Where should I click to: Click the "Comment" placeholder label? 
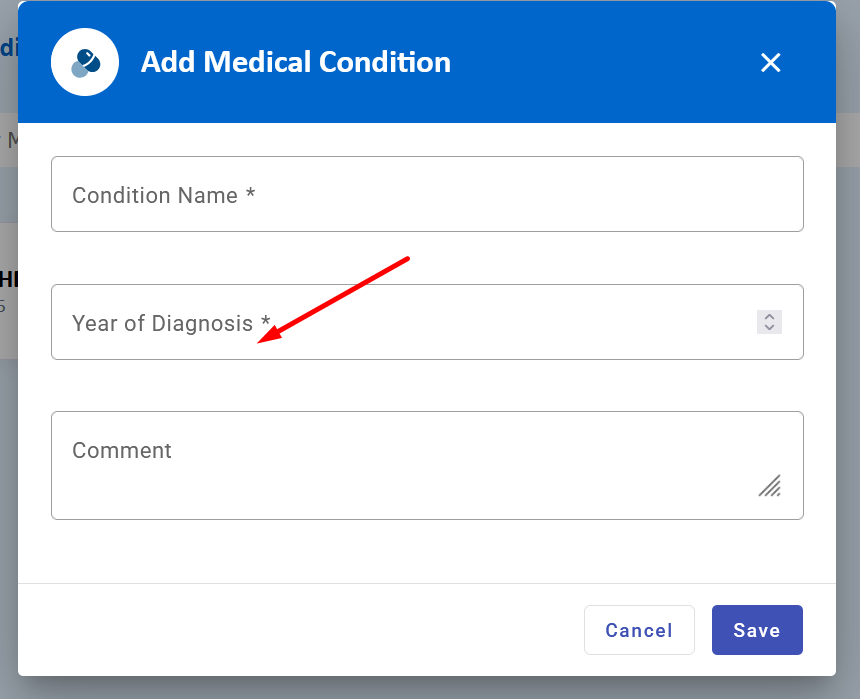[x=122, y=450]
